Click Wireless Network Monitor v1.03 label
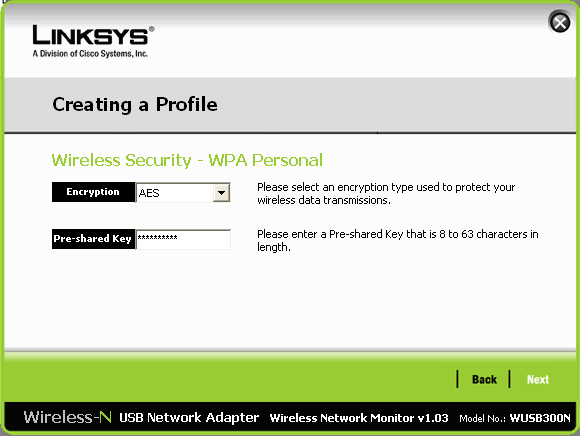The image size is (580, 436). point(359,418)
